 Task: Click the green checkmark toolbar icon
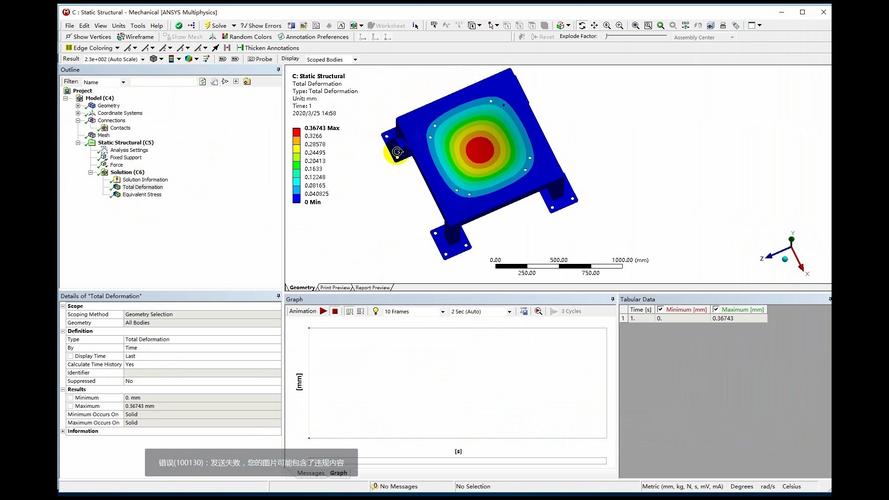179,26
